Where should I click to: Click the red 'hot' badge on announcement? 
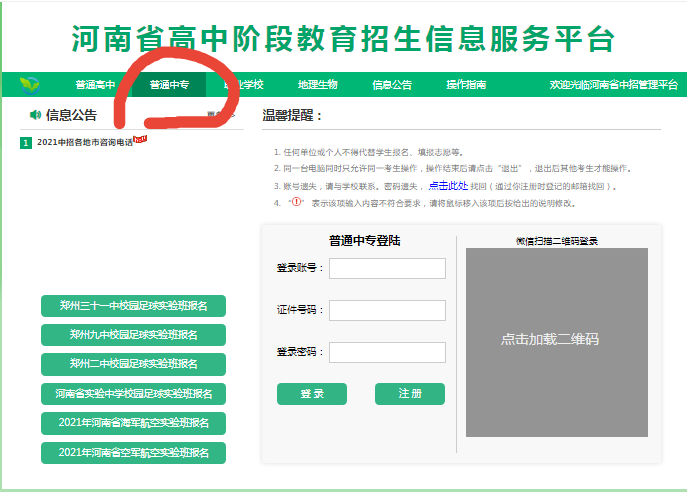pos(140,138)
